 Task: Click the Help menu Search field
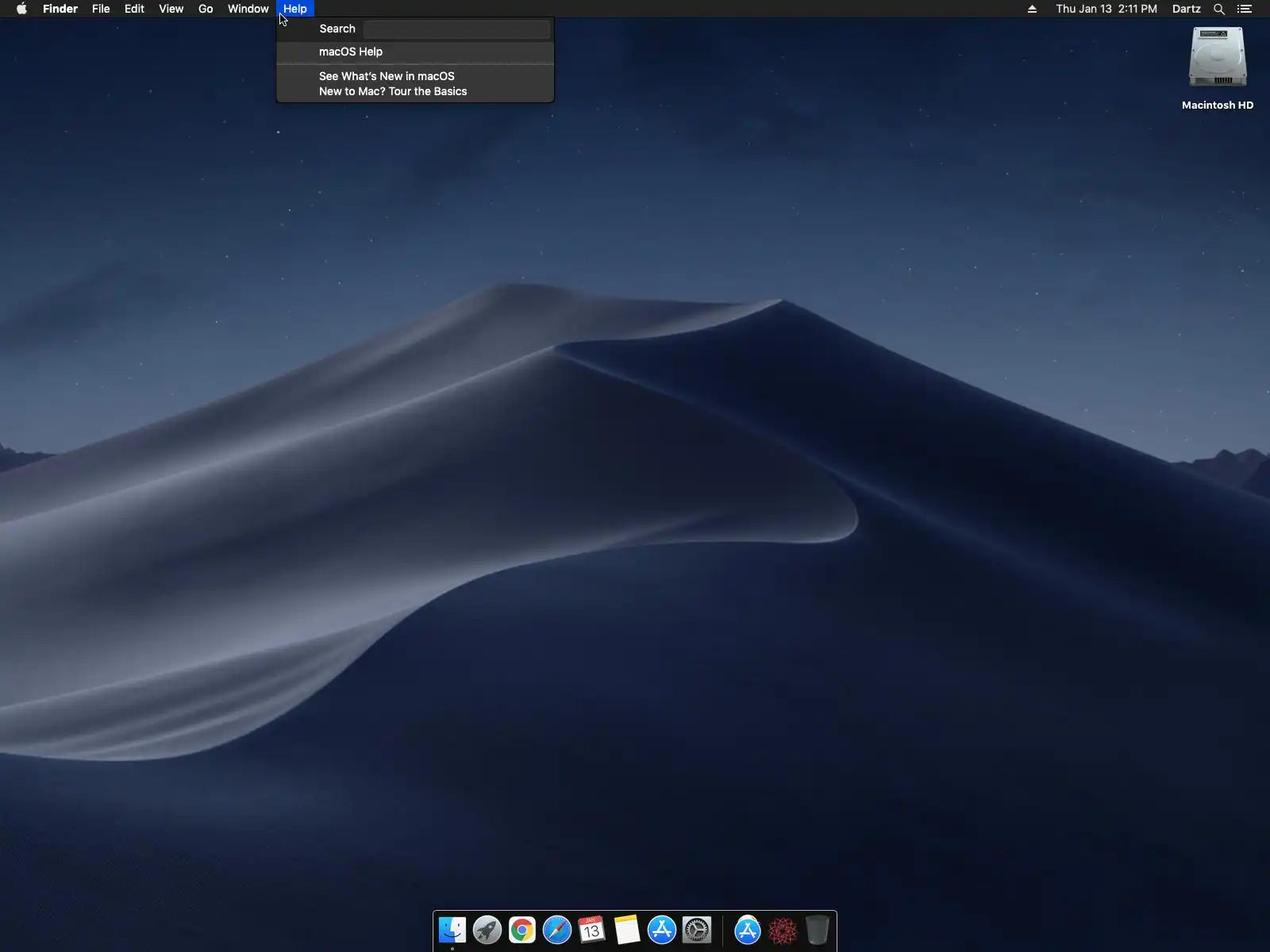456,29
